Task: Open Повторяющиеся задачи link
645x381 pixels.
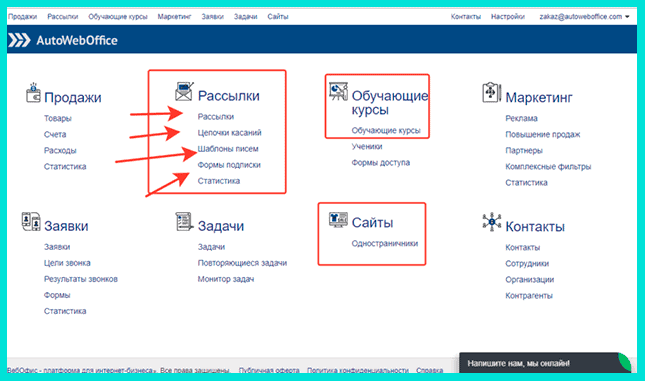Action: (242, 263)
